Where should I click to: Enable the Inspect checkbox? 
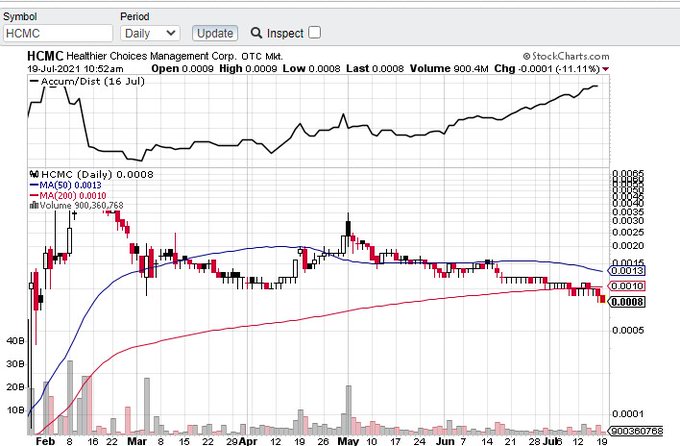pos(314,33)
